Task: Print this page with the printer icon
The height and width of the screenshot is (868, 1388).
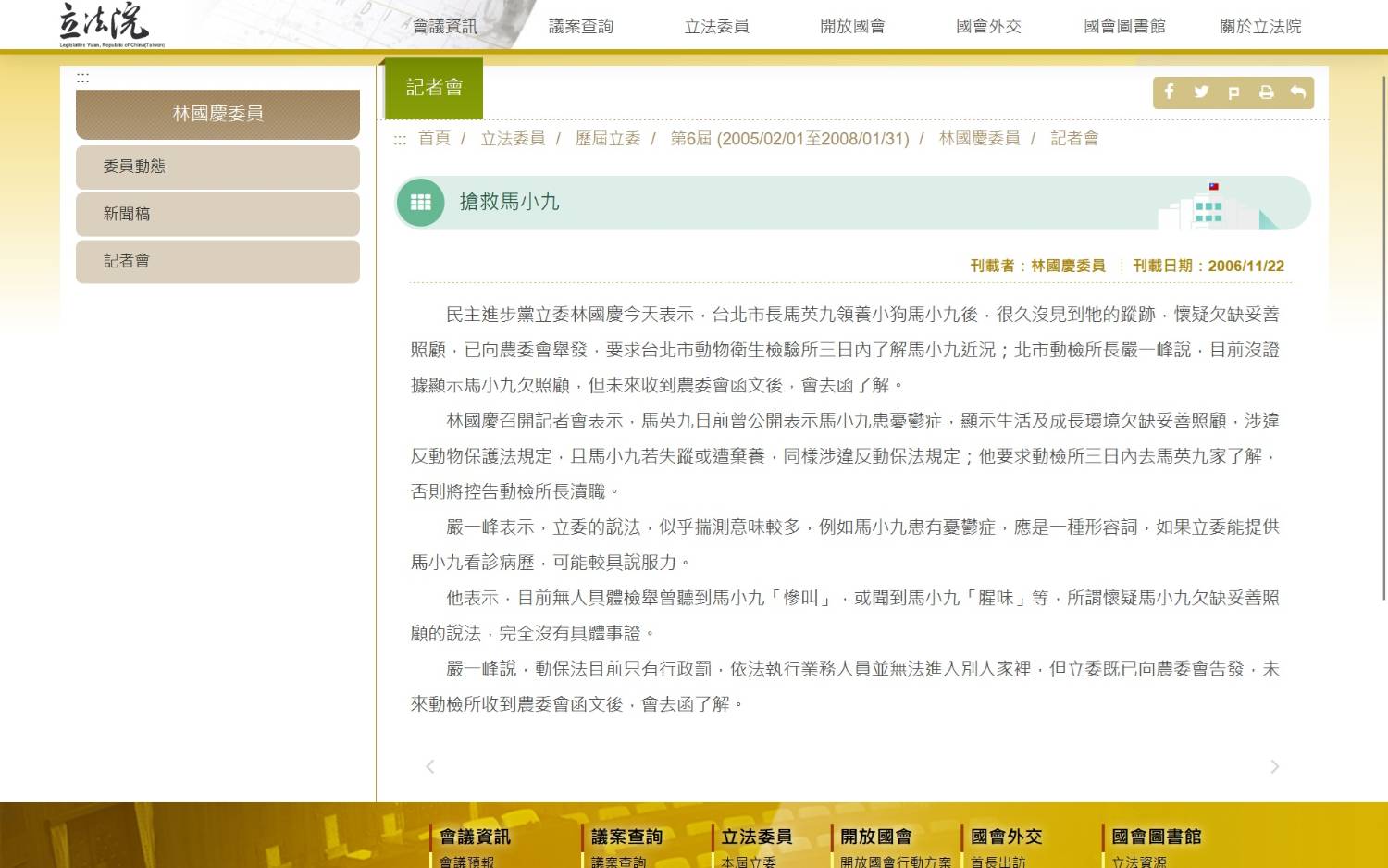Action: (1266, 93)
